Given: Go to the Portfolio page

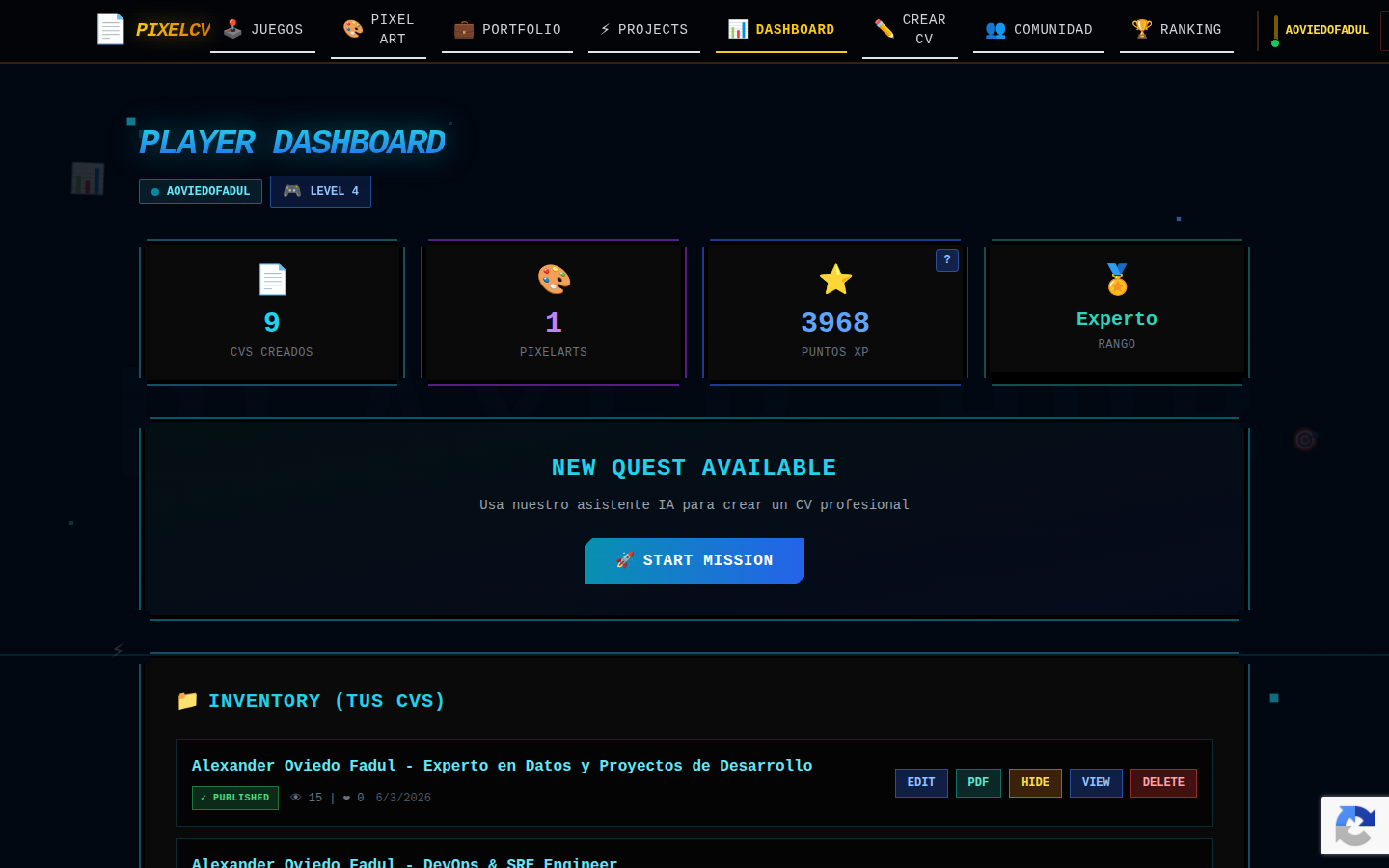Looking at the screenshot, I should tap(507, 30).
